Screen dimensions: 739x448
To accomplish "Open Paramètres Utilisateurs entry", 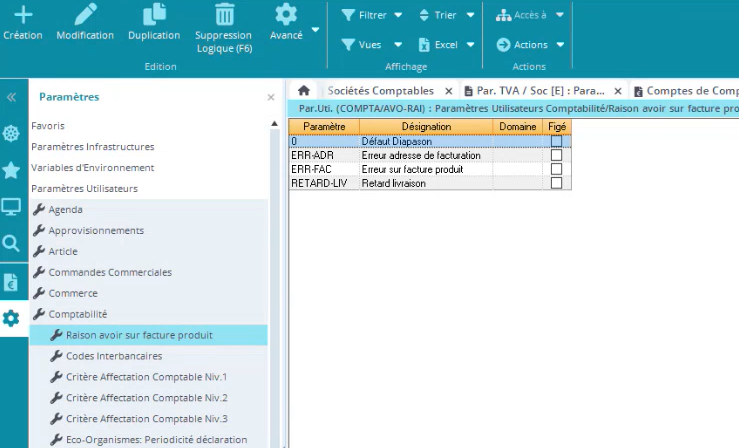I will 84,188.
